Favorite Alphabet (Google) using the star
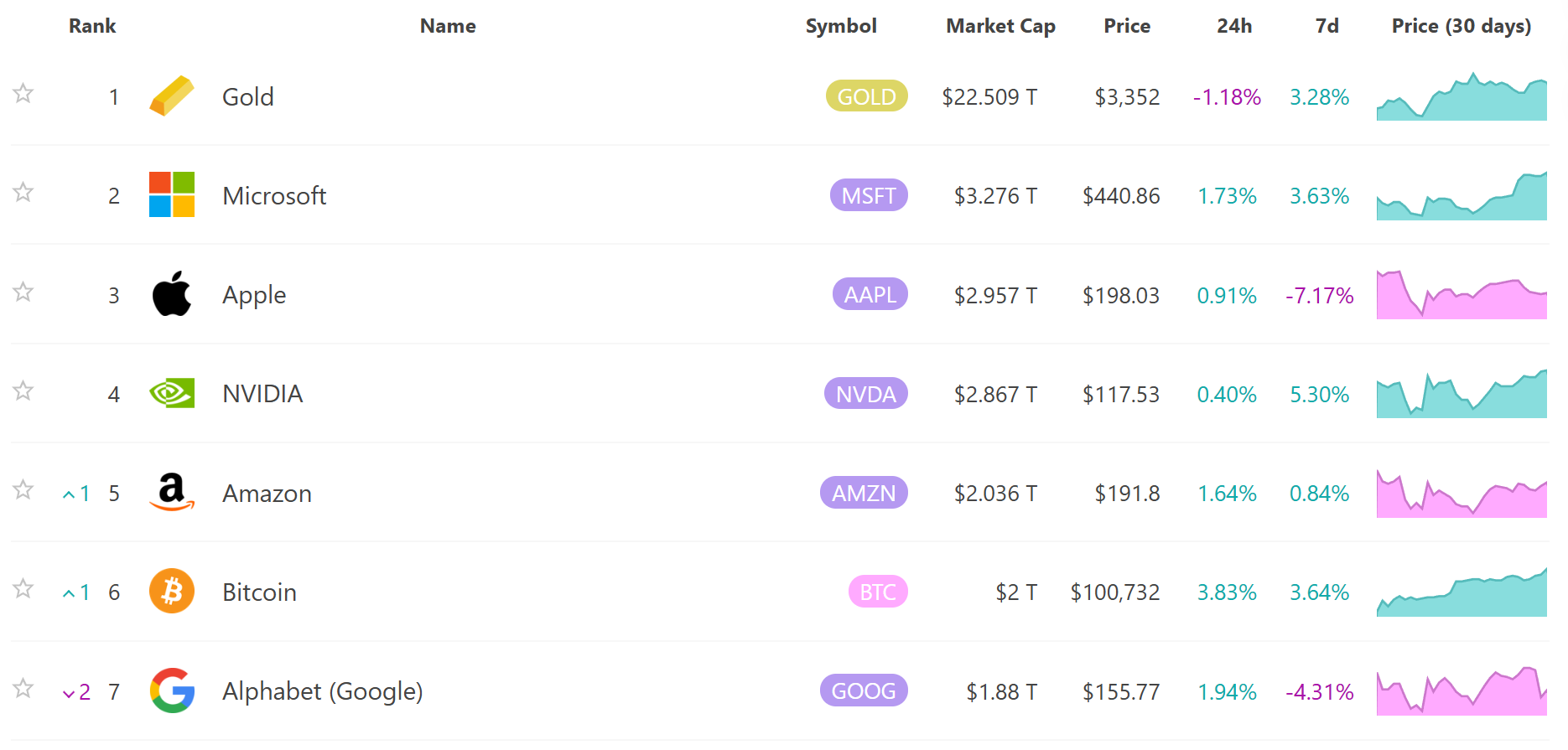 [x=23, y=688]
